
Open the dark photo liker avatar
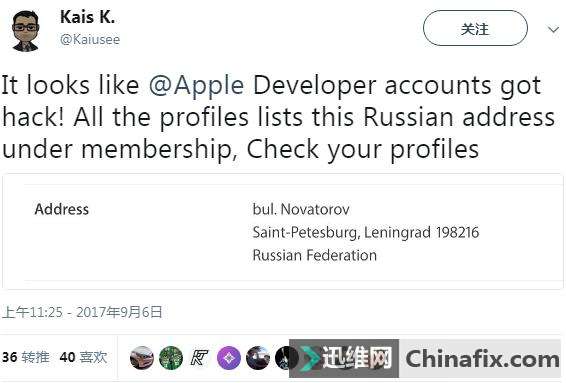tap(258, 358)
